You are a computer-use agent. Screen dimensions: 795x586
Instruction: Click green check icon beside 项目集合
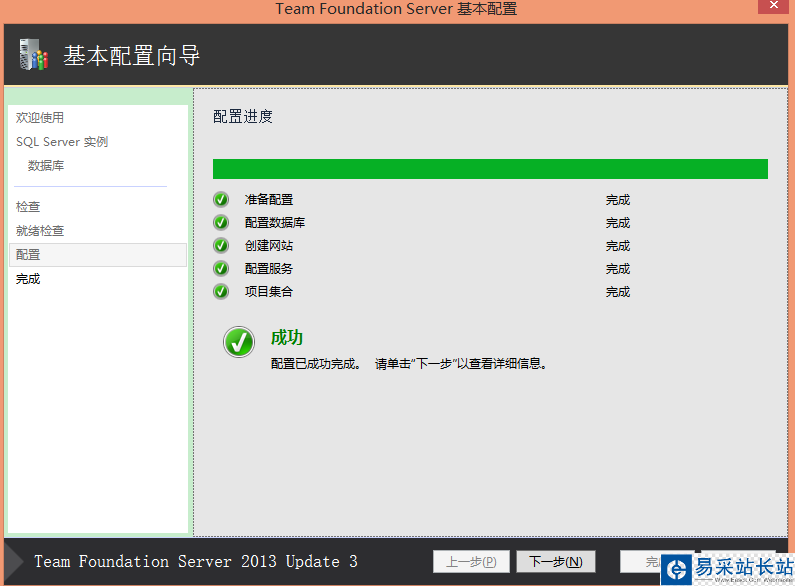221,291
